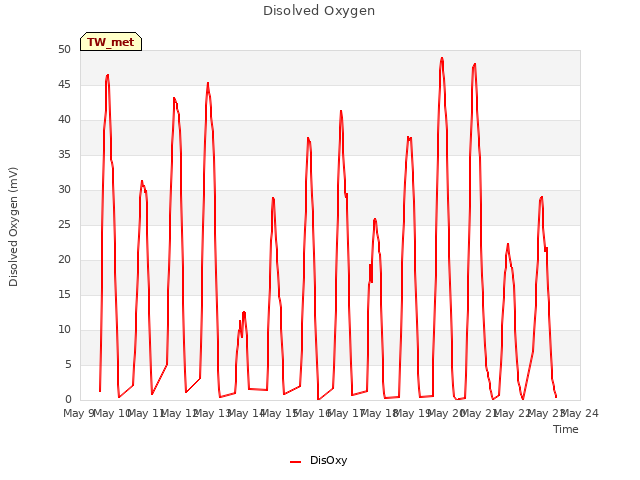640x480 pixels.
Task: Click the highest peak near May 20
Action: 442,59
